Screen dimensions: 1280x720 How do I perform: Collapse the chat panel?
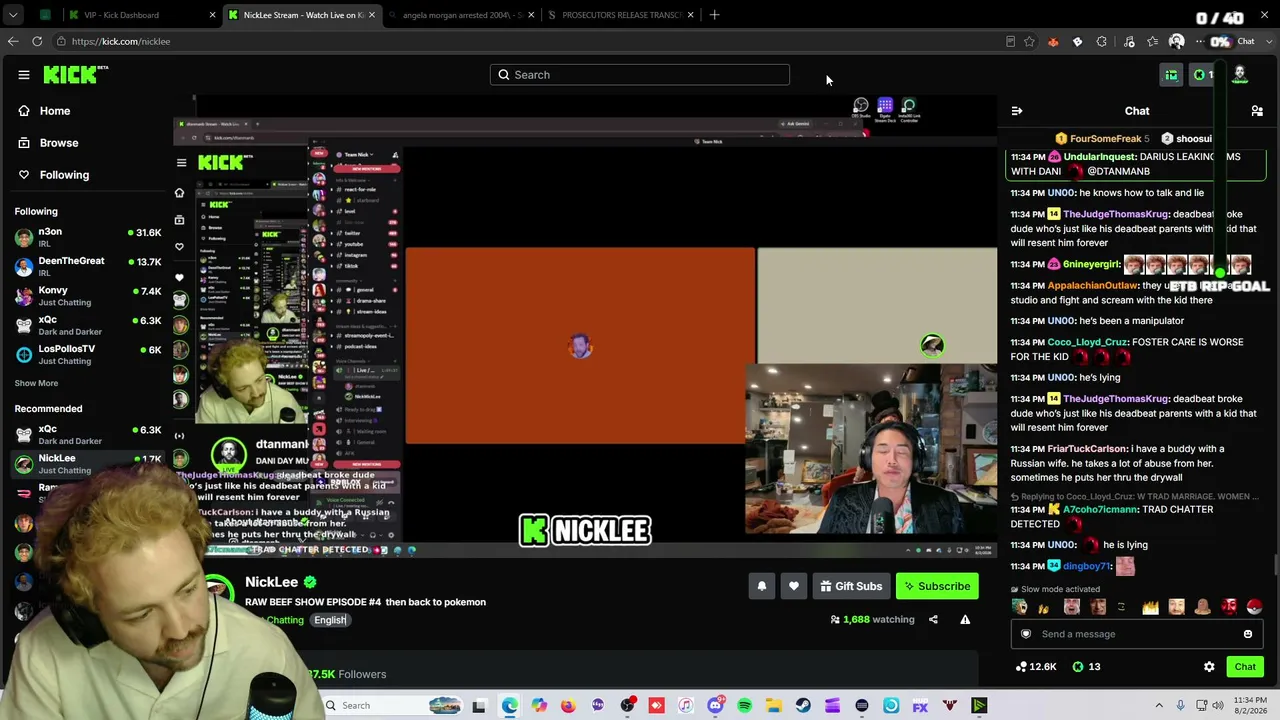1017,111
